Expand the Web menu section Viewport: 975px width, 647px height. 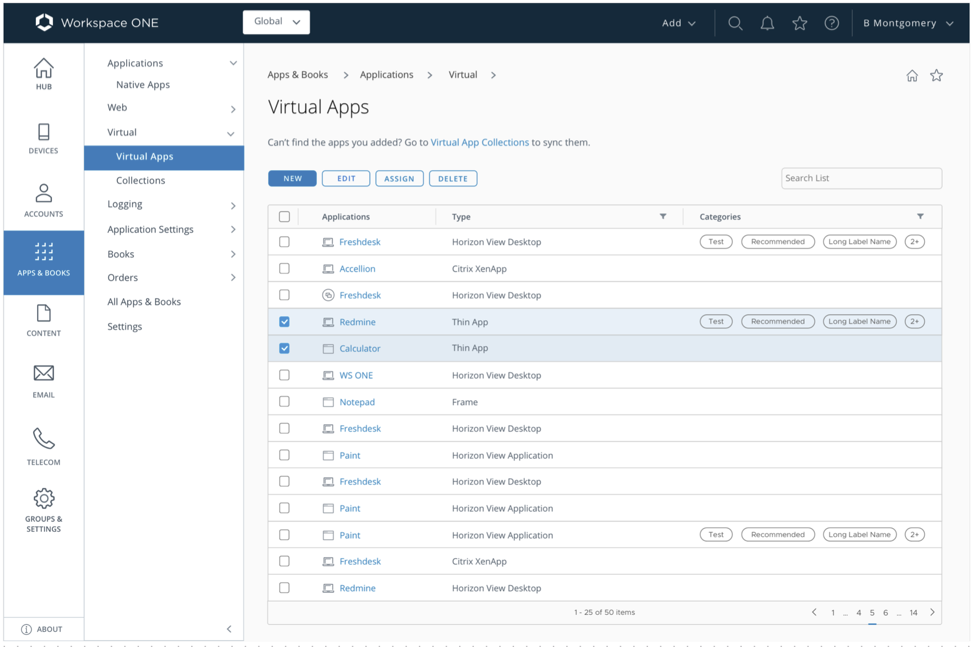pyautogui.click(x=233, y=109)
